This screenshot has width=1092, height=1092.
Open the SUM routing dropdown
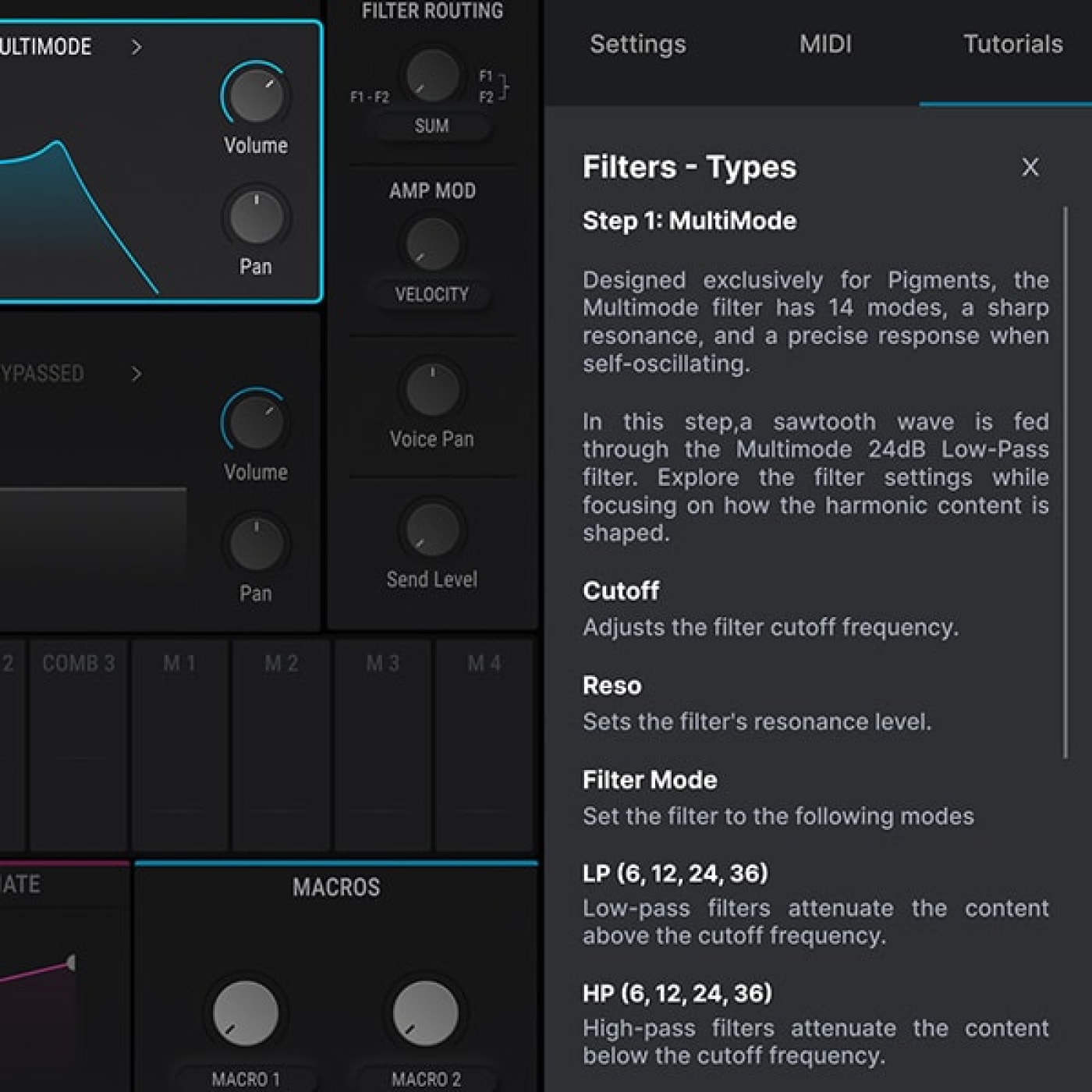[x=432, y=126]
